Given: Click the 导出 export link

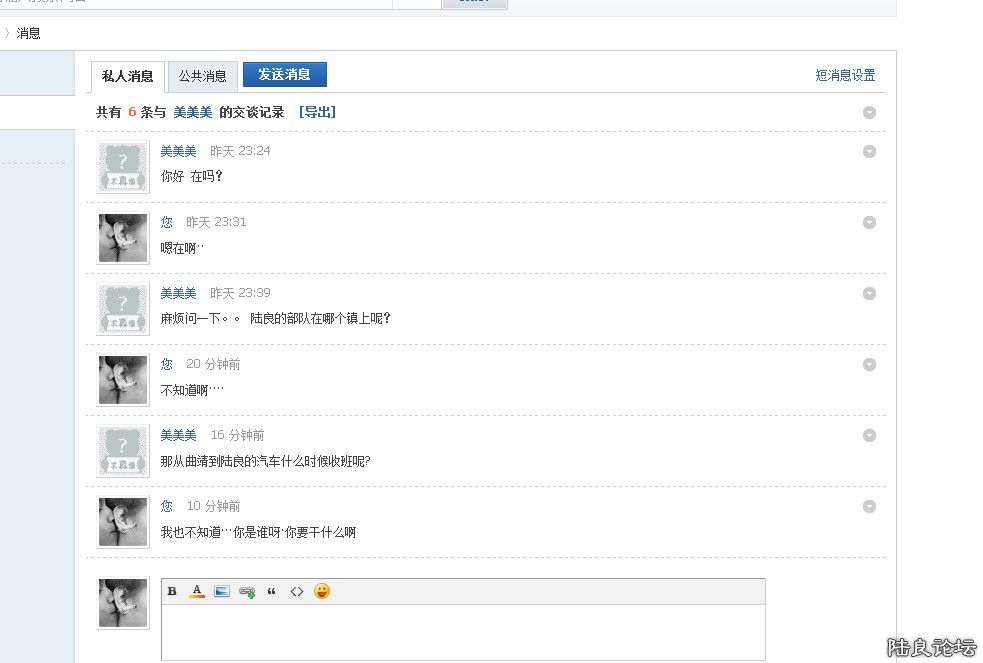Looking at the screenshot, I should click(x=317, y=112).
